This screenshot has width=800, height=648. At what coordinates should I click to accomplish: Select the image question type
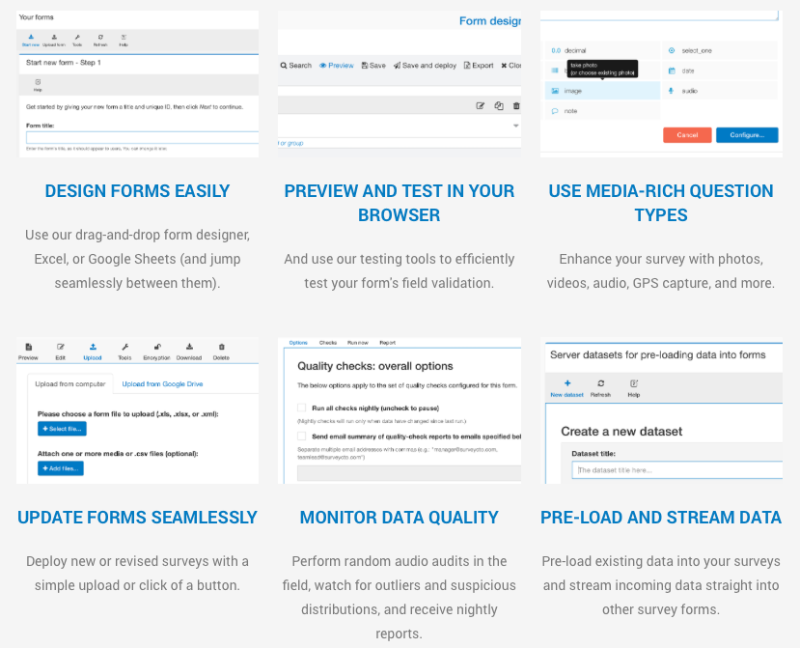pyautogui.click(x=603, y=91)
